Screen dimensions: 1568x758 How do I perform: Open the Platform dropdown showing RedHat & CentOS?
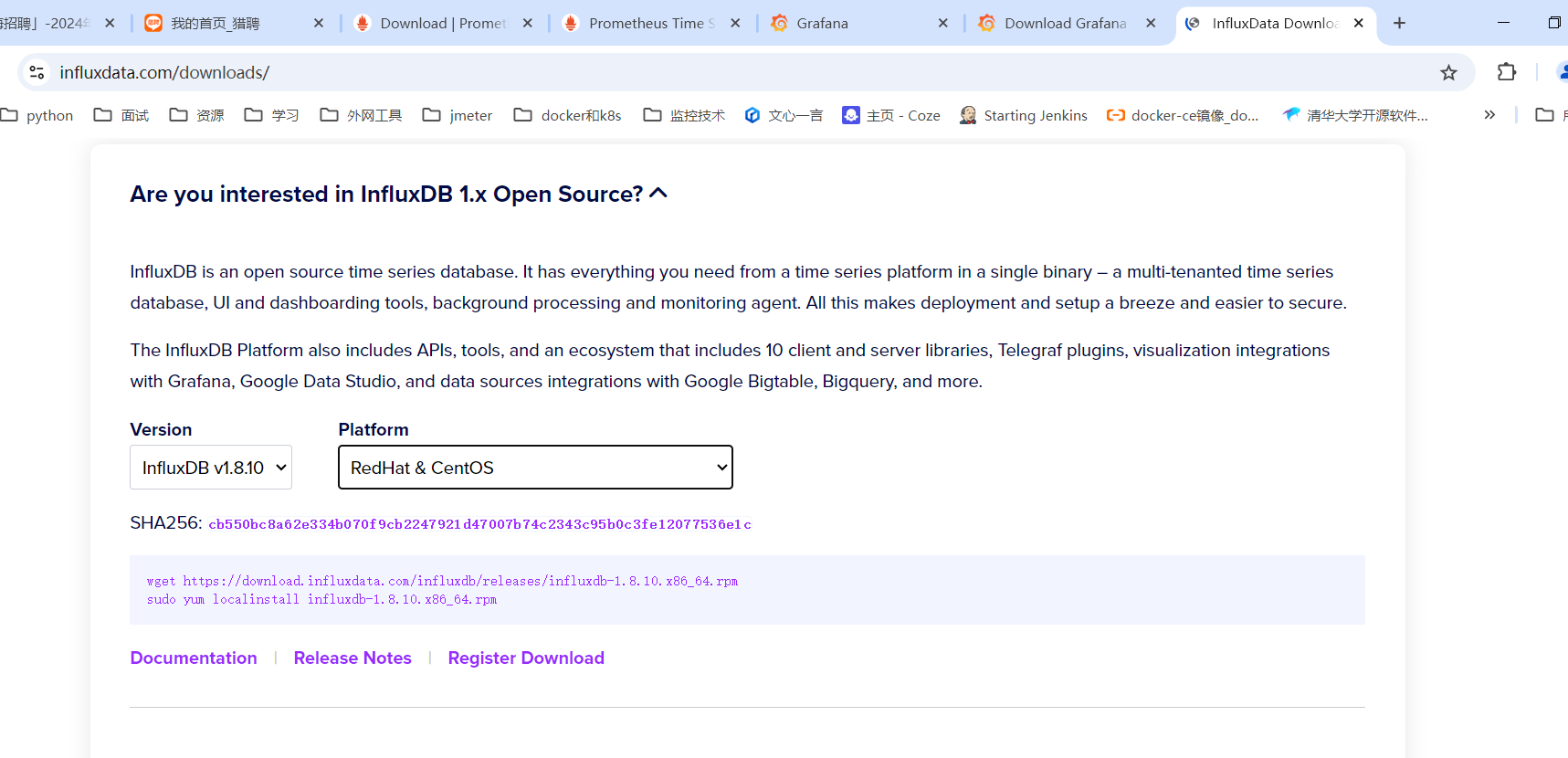coord(535,468)
